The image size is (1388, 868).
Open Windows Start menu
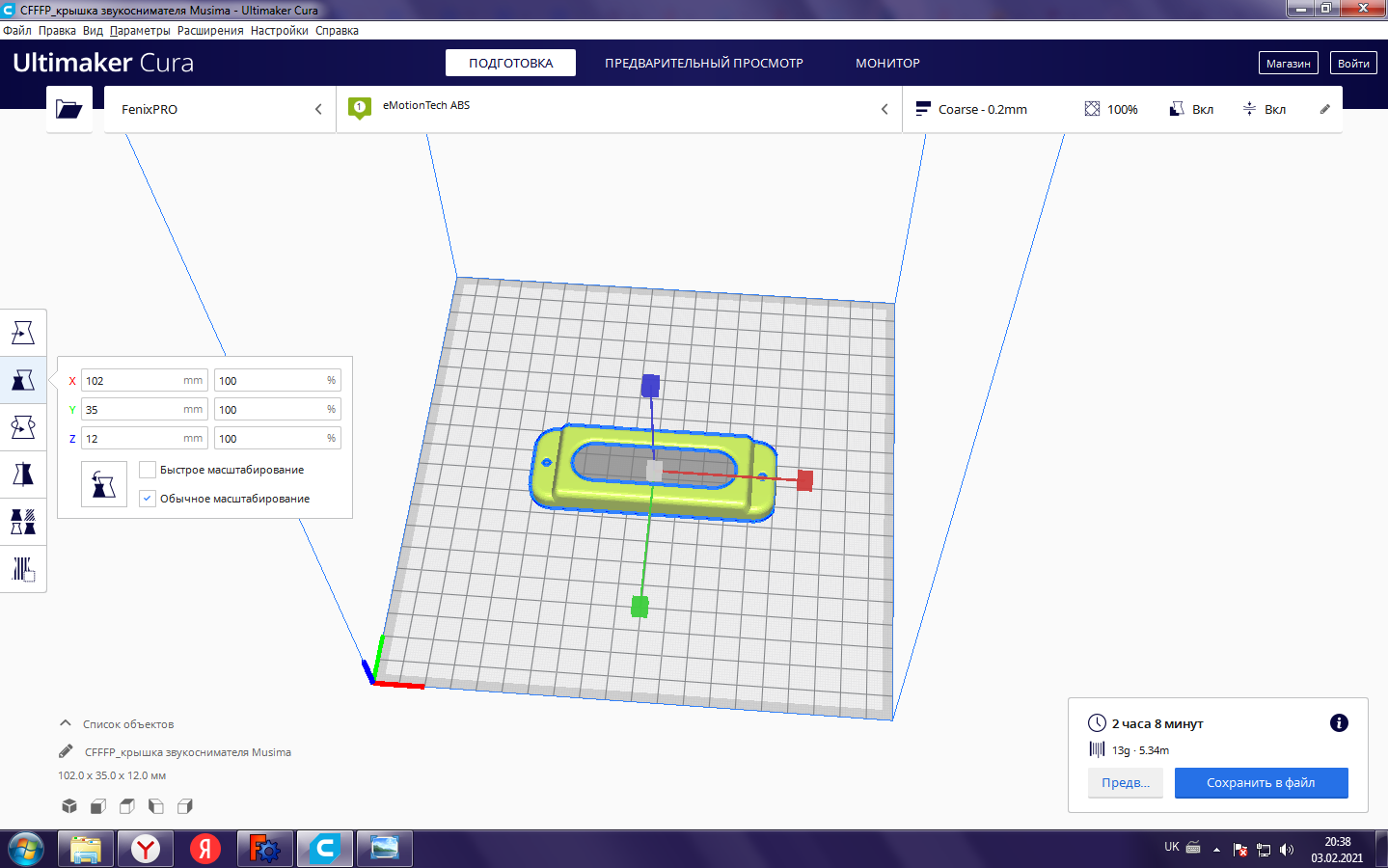[25, 849]
